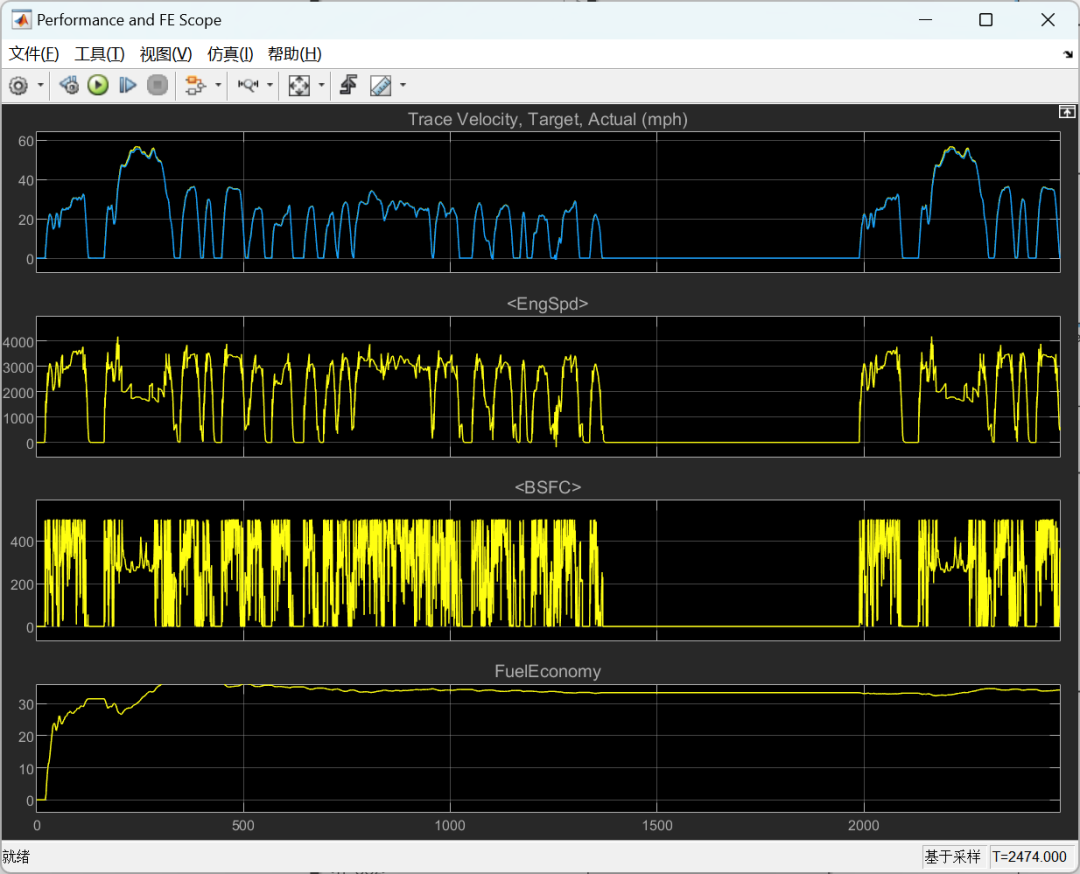Click the 基于采样 status bar label
1080x874 pixels.
pyautogui.click(x=953, y=857)
